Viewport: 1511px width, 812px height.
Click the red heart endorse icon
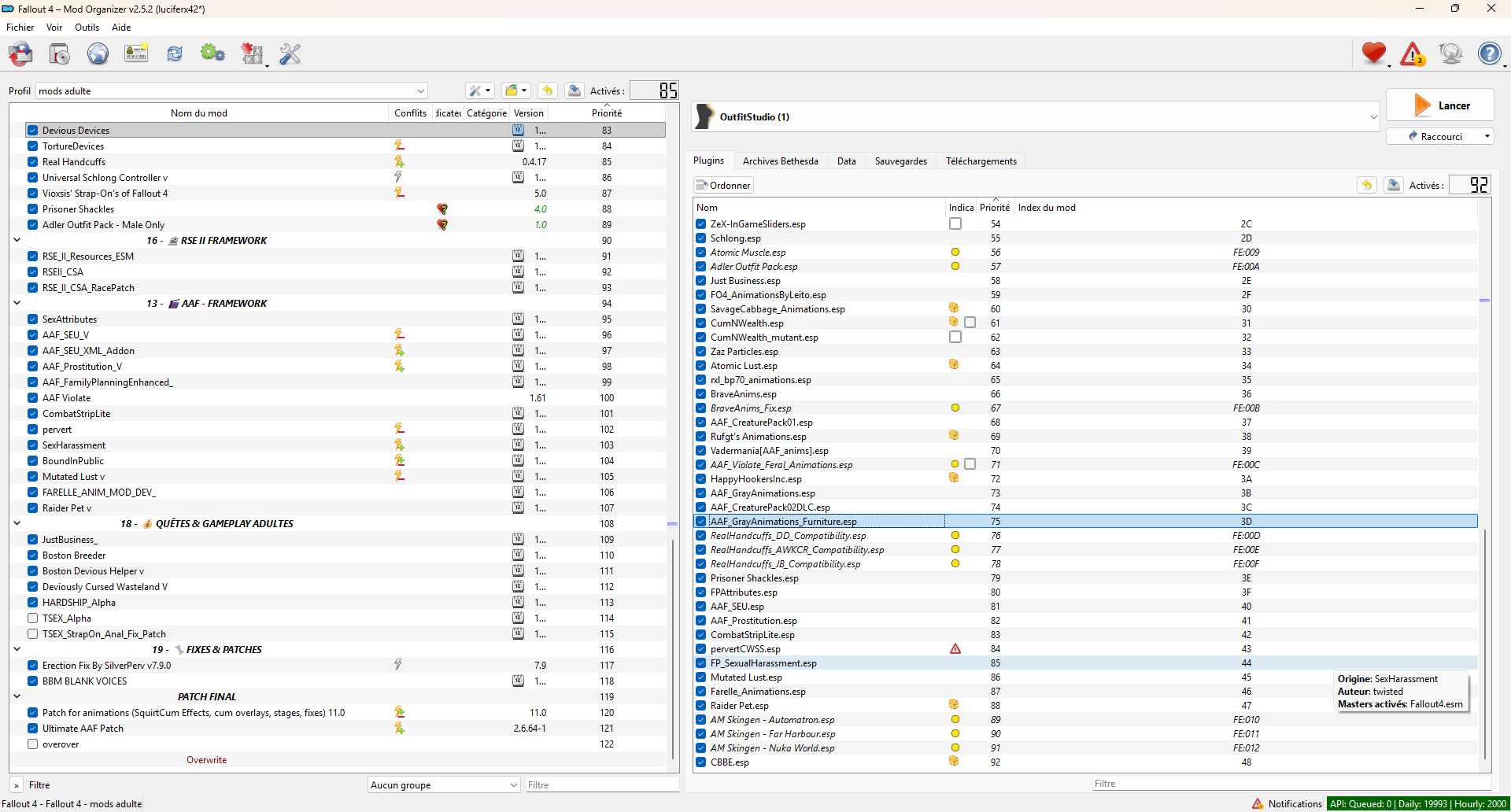point(1374,54)
